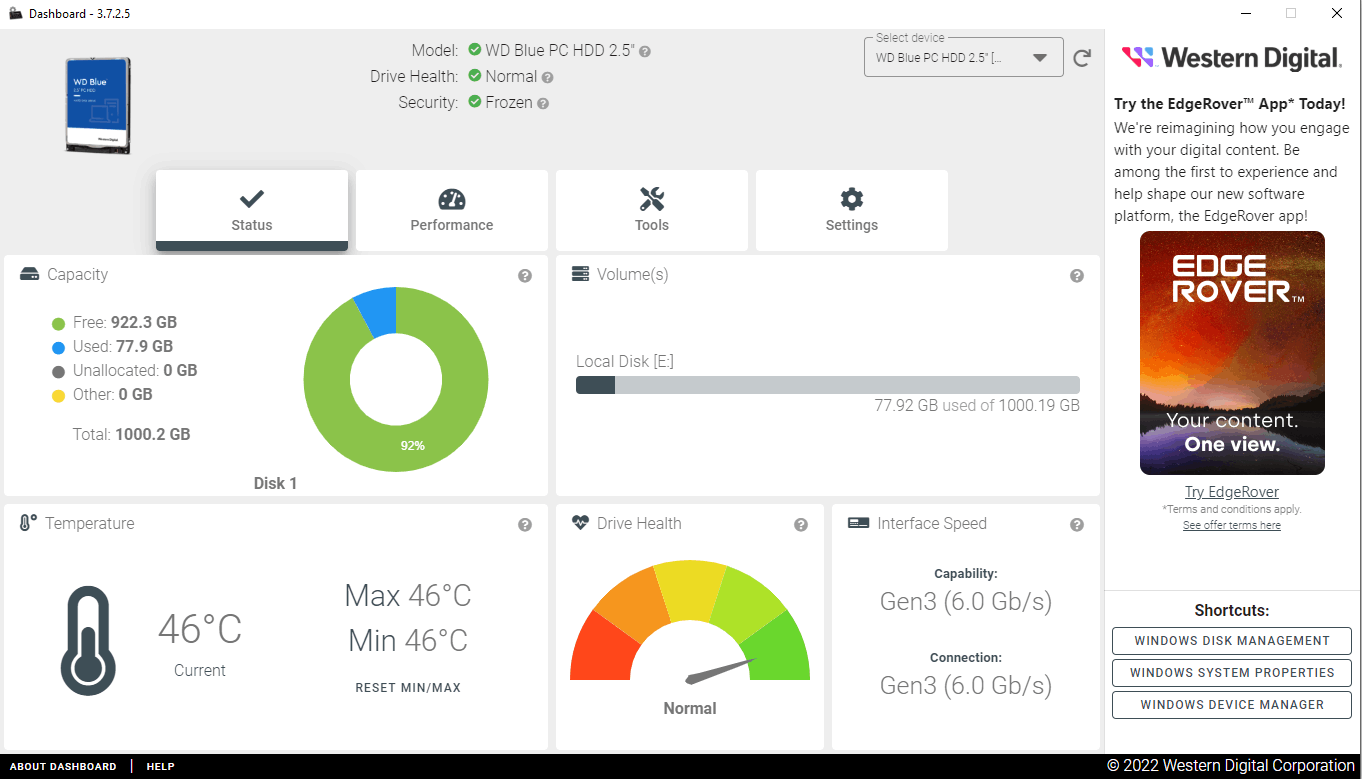Open Windows System Properties shortcut

point(1232,673)
